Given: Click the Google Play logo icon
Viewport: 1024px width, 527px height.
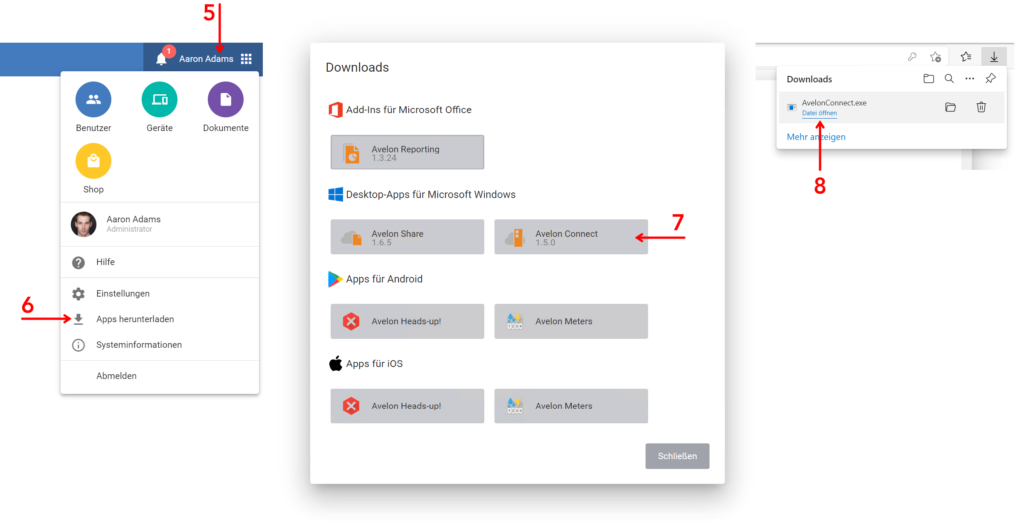Looking at the screenshot, I should pos(335,279).
